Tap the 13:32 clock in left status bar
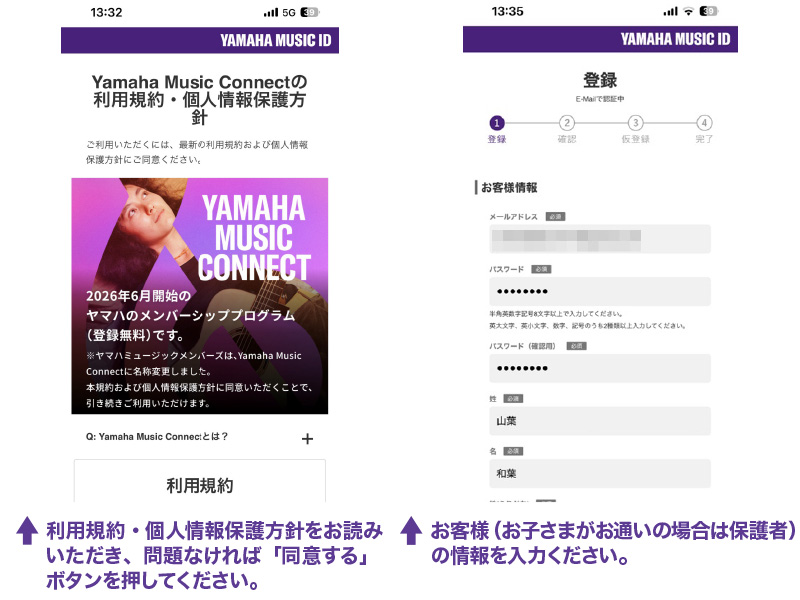The width and height of the screenshot is (800, 600). 106,13
